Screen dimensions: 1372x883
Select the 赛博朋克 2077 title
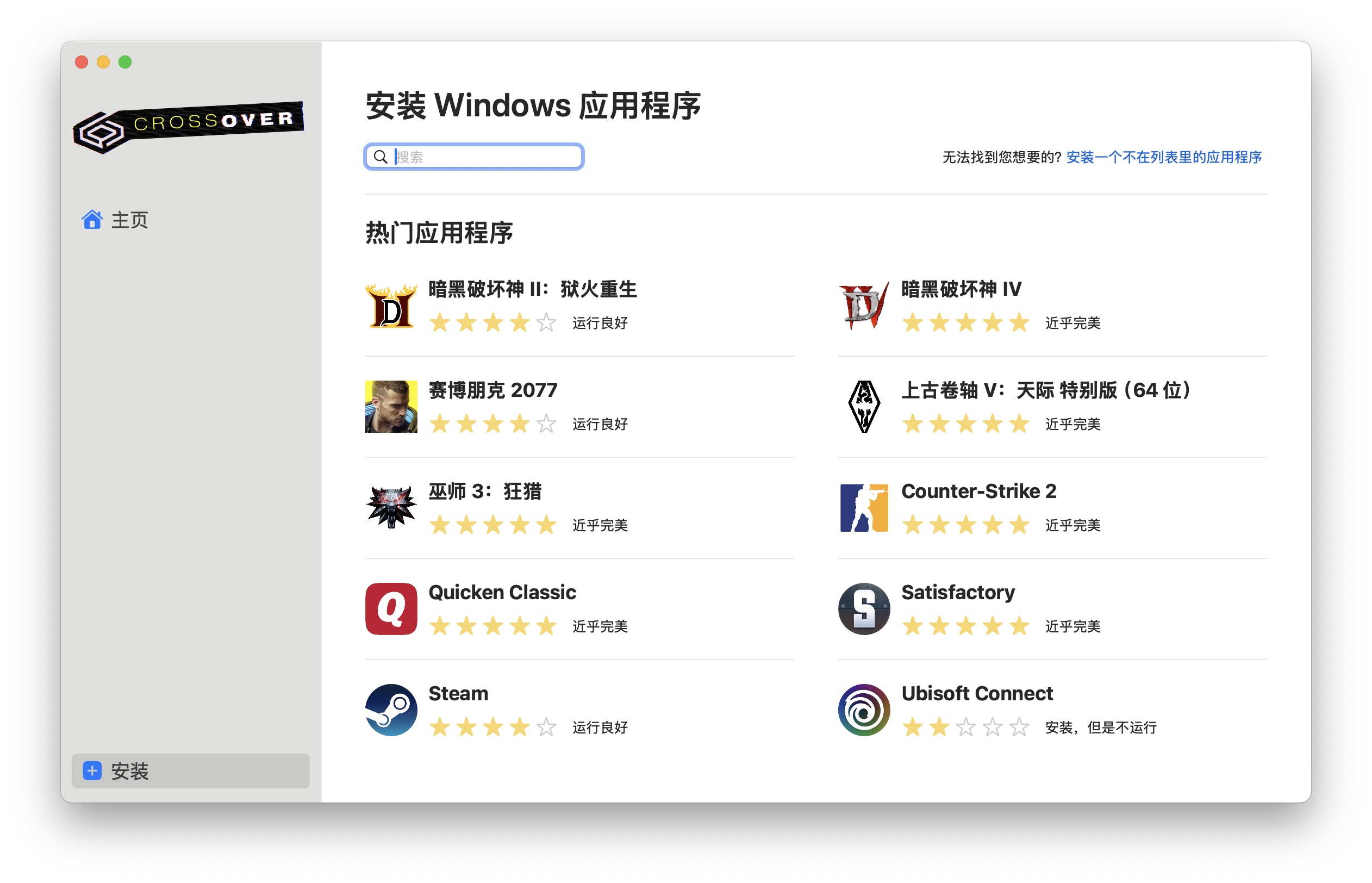[493, 390]
